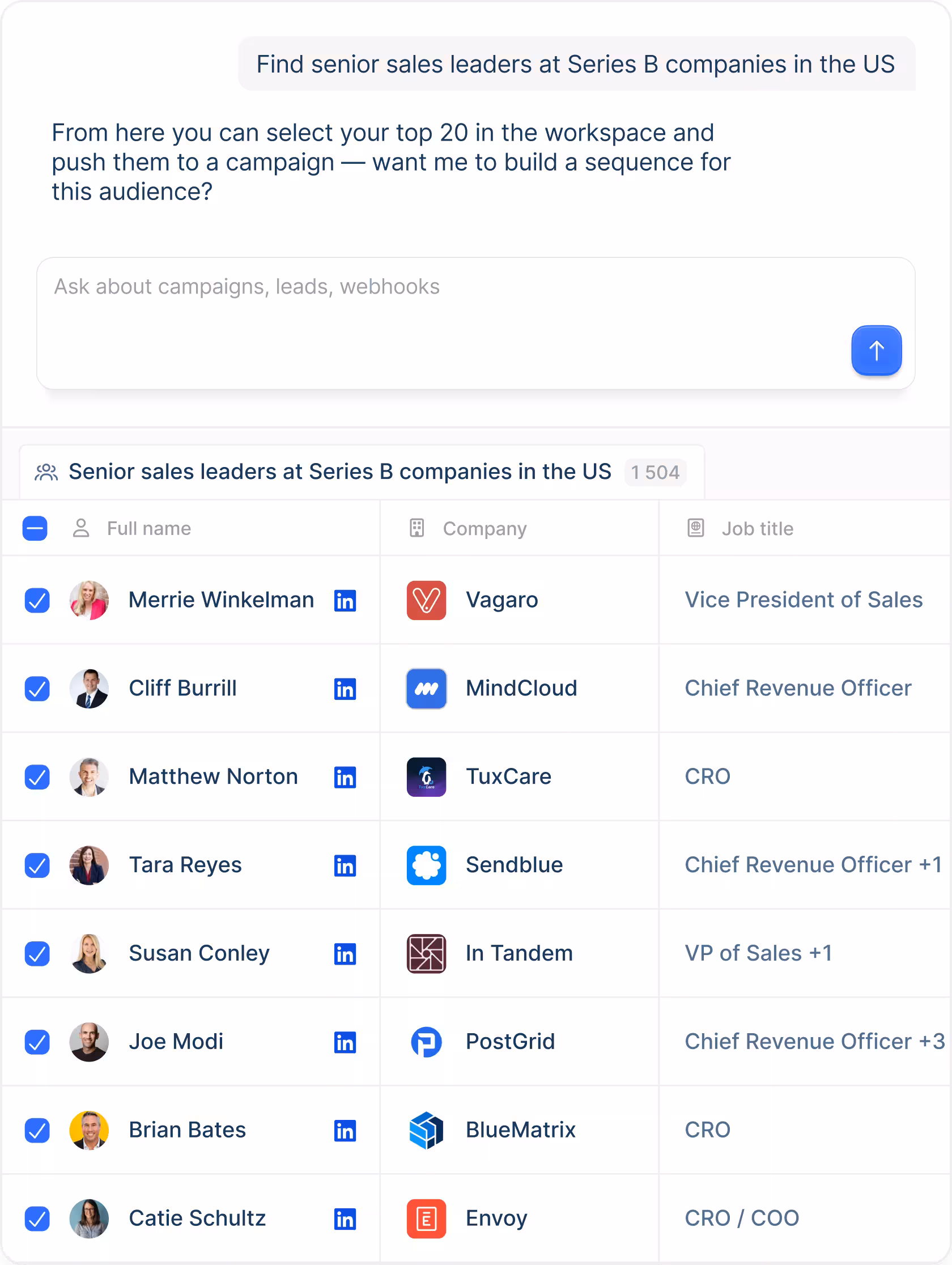Uncheck Matthew Norton's row checkbox
Image resolution: width=952 pixels, height=1265 pixels.
coord(37,777)
